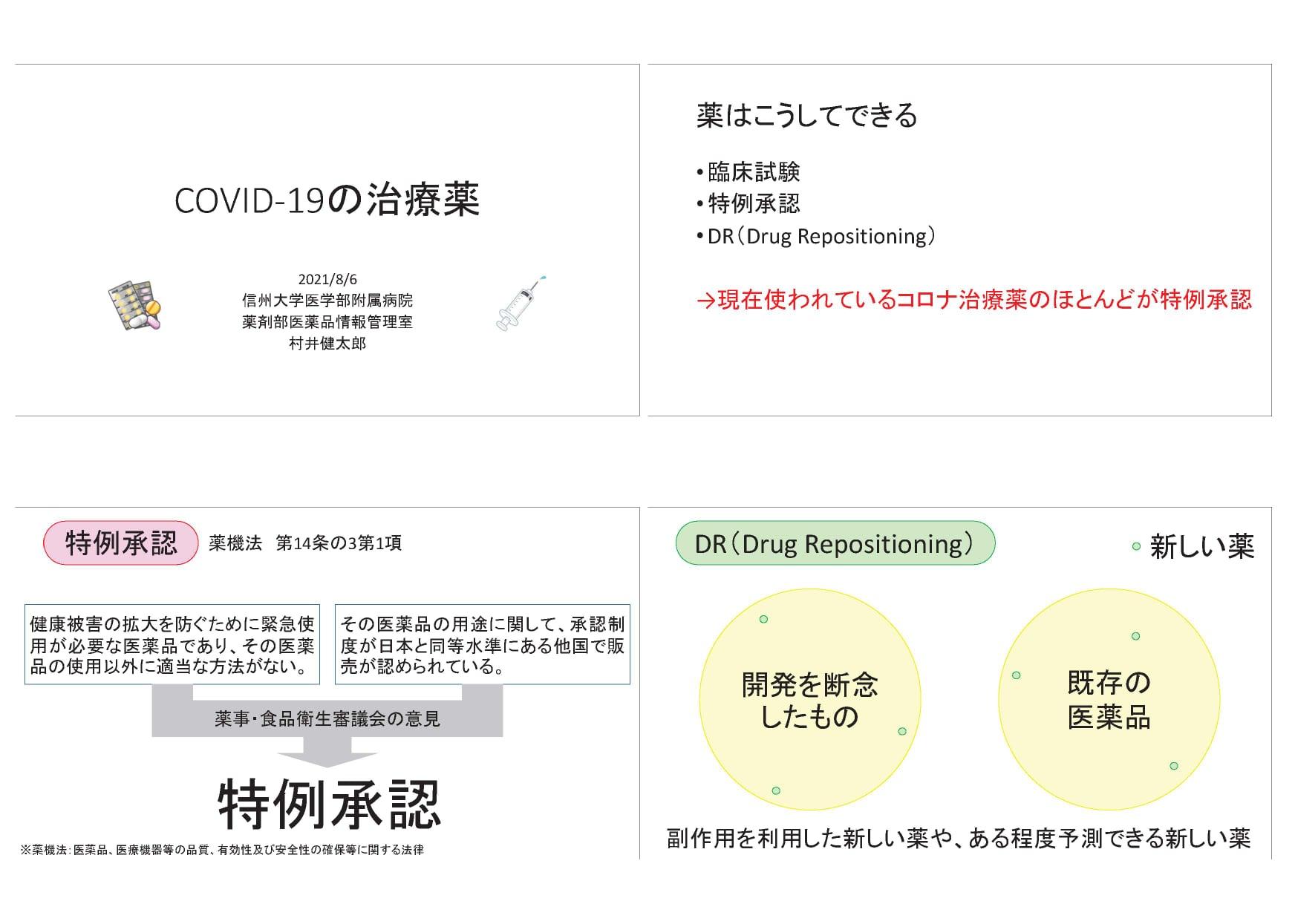The width and height of the screenshot is (1295, 924).
Task: Select the text '薬剤部医薬品情報管理室'
Action: point(327,322)
